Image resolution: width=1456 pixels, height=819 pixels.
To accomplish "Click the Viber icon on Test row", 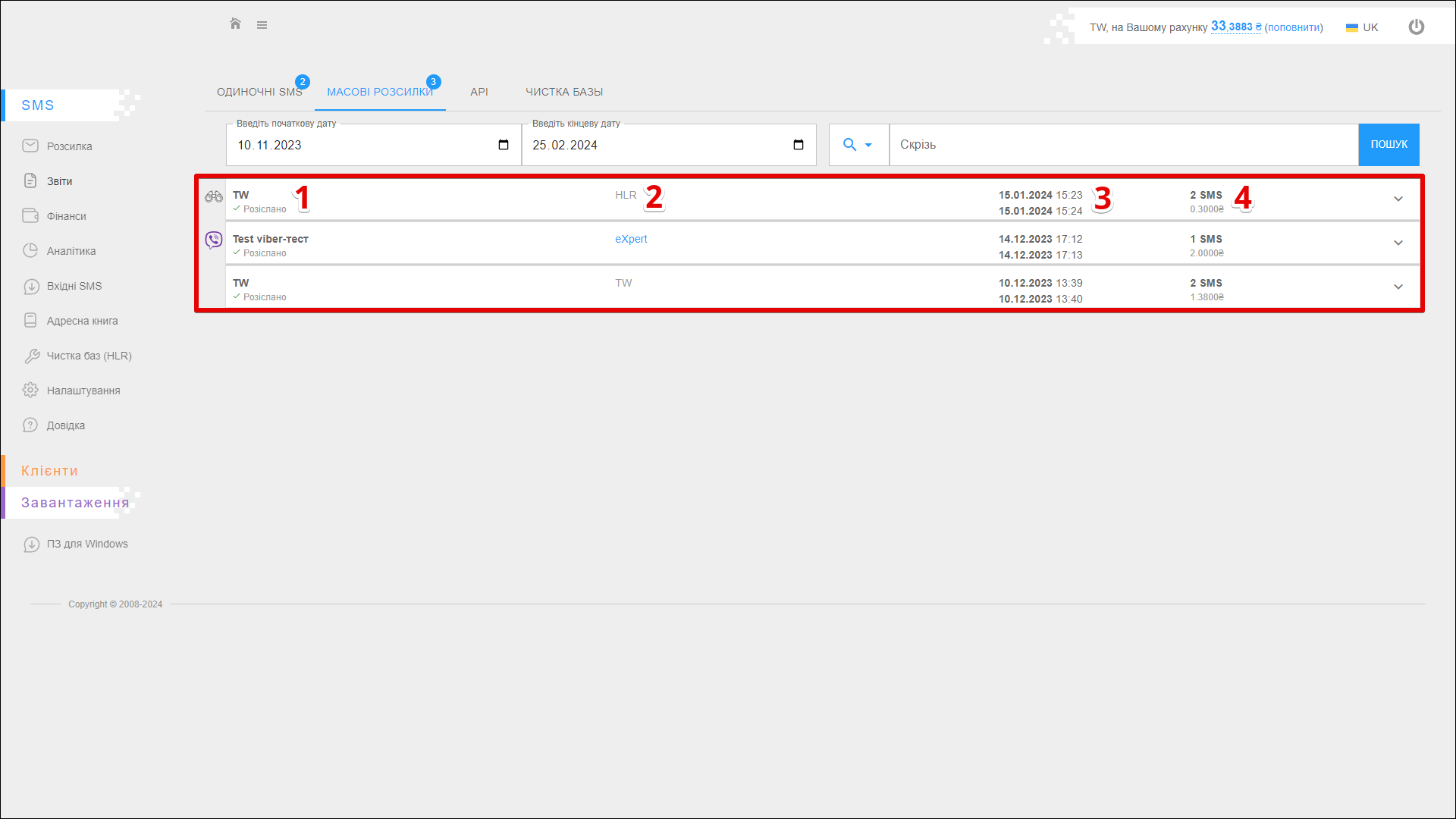I will 214,240.
